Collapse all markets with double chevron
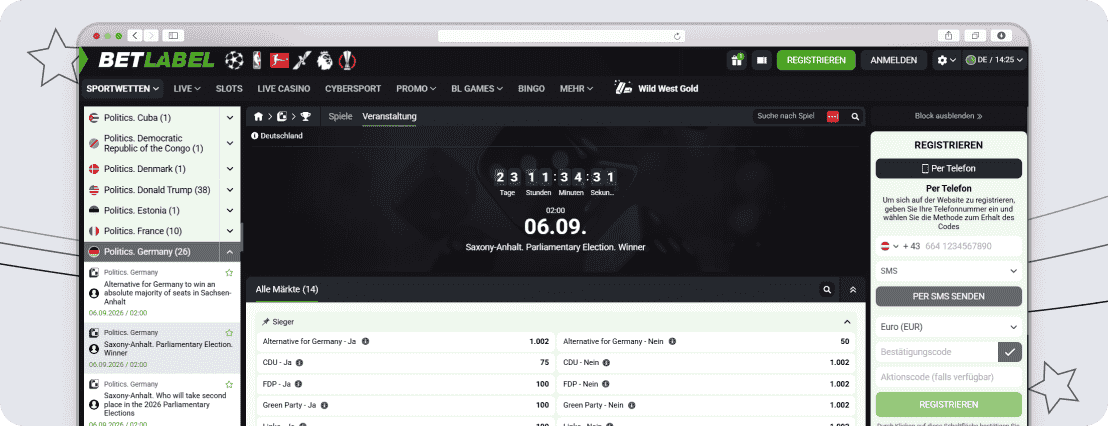 coord(853,289)
